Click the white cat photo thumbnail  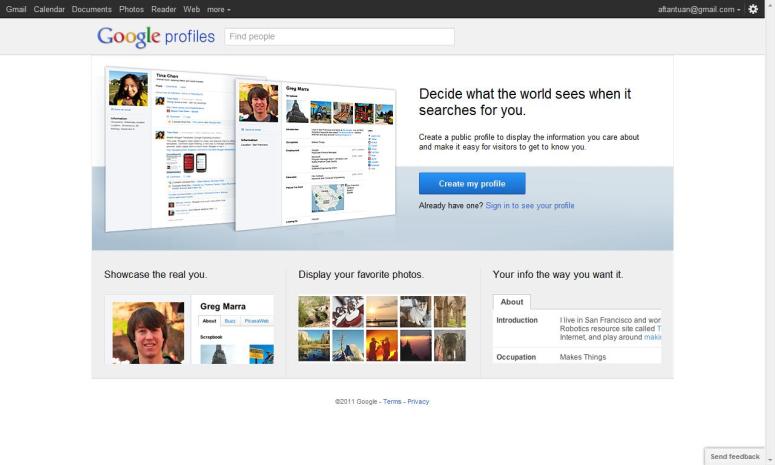416,312
